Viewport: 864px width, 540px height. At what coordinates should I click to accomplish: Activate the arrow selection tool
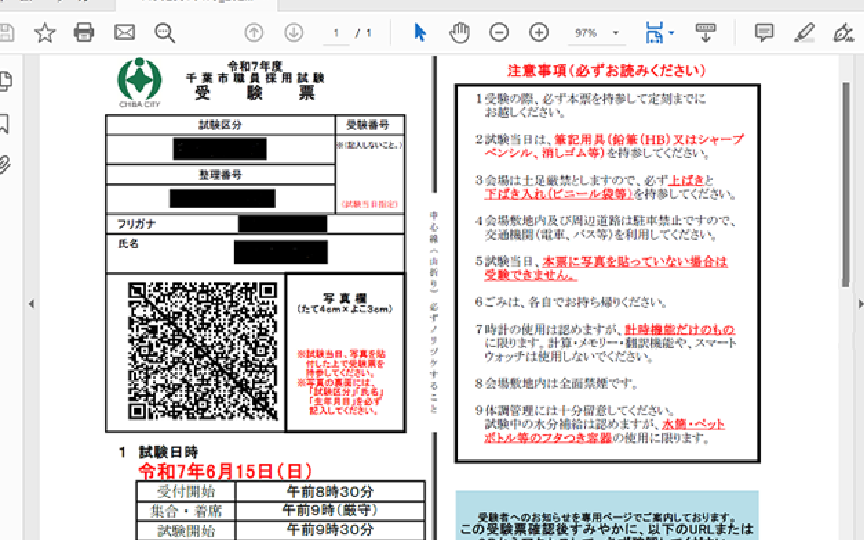(x=420, y=33)
